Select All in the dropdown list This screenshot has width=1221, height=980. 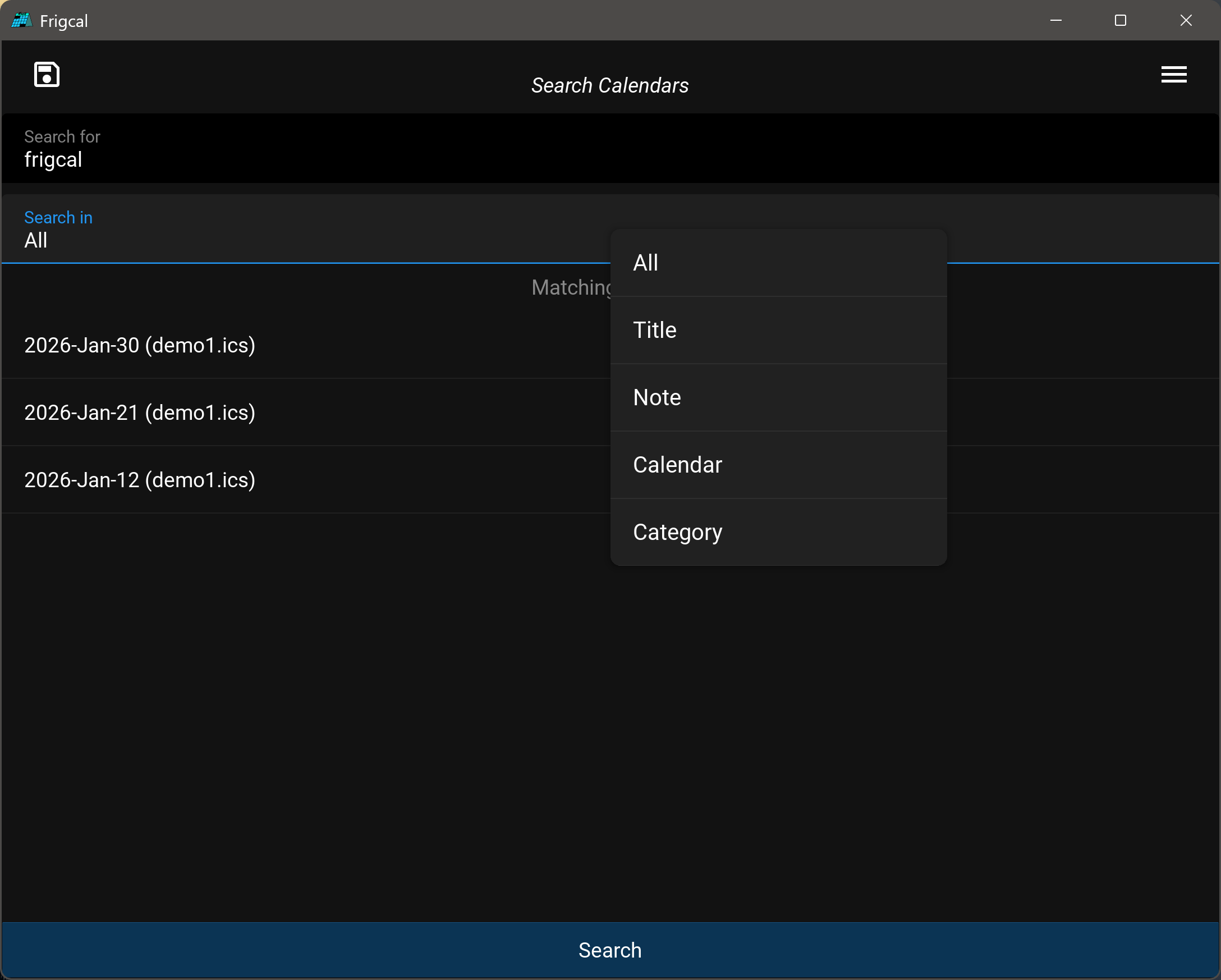(x=778, y=263)
